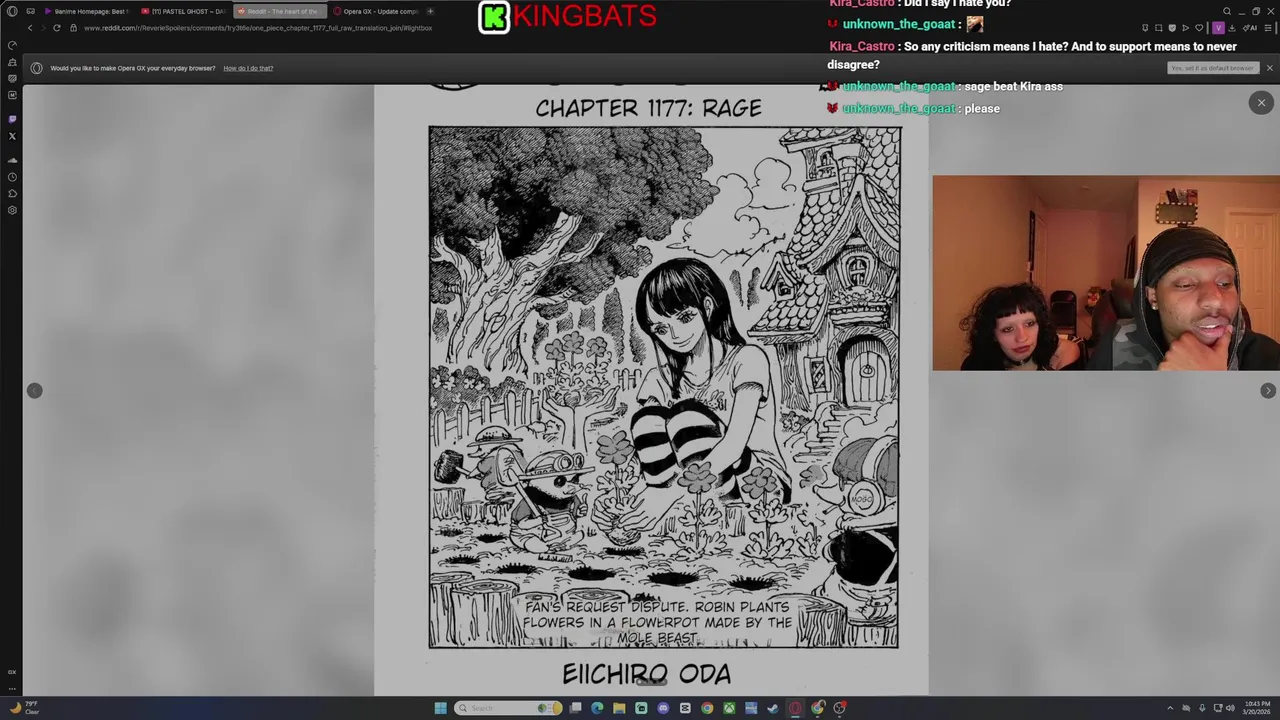Open Discord from the taskbar
This screenshot has height=720, width=1280.
click(663, 708)
